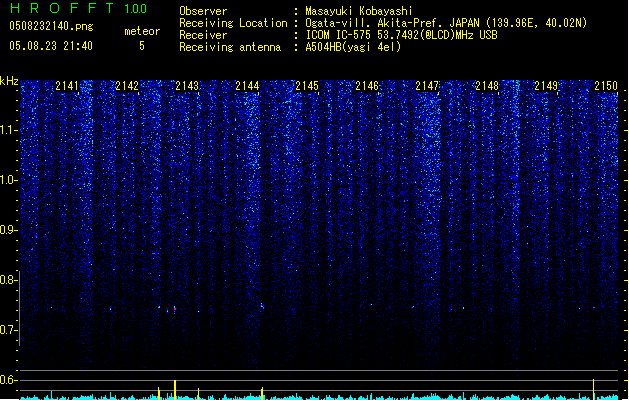Click the 1.1 kHz axis label
This screenshot has height=400, width=629.
9,130
